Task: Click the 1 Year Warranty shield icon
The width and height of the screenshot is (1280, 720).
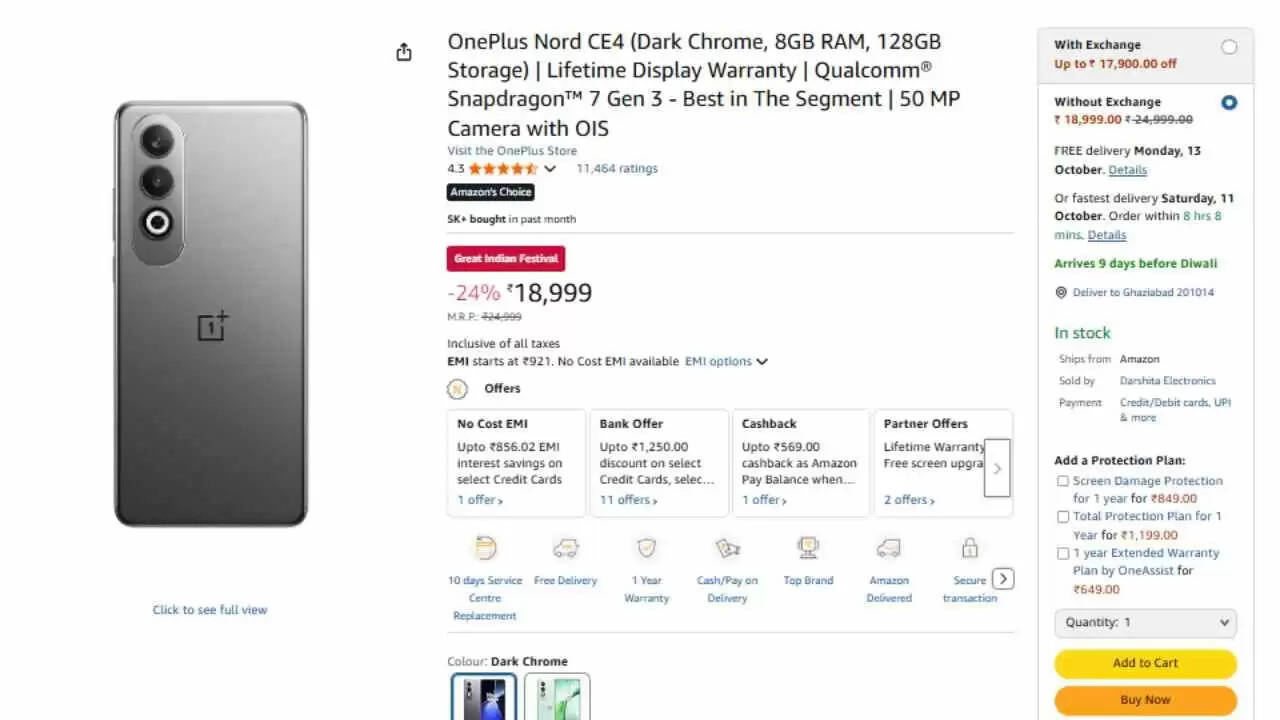Action: click(647, 548)
